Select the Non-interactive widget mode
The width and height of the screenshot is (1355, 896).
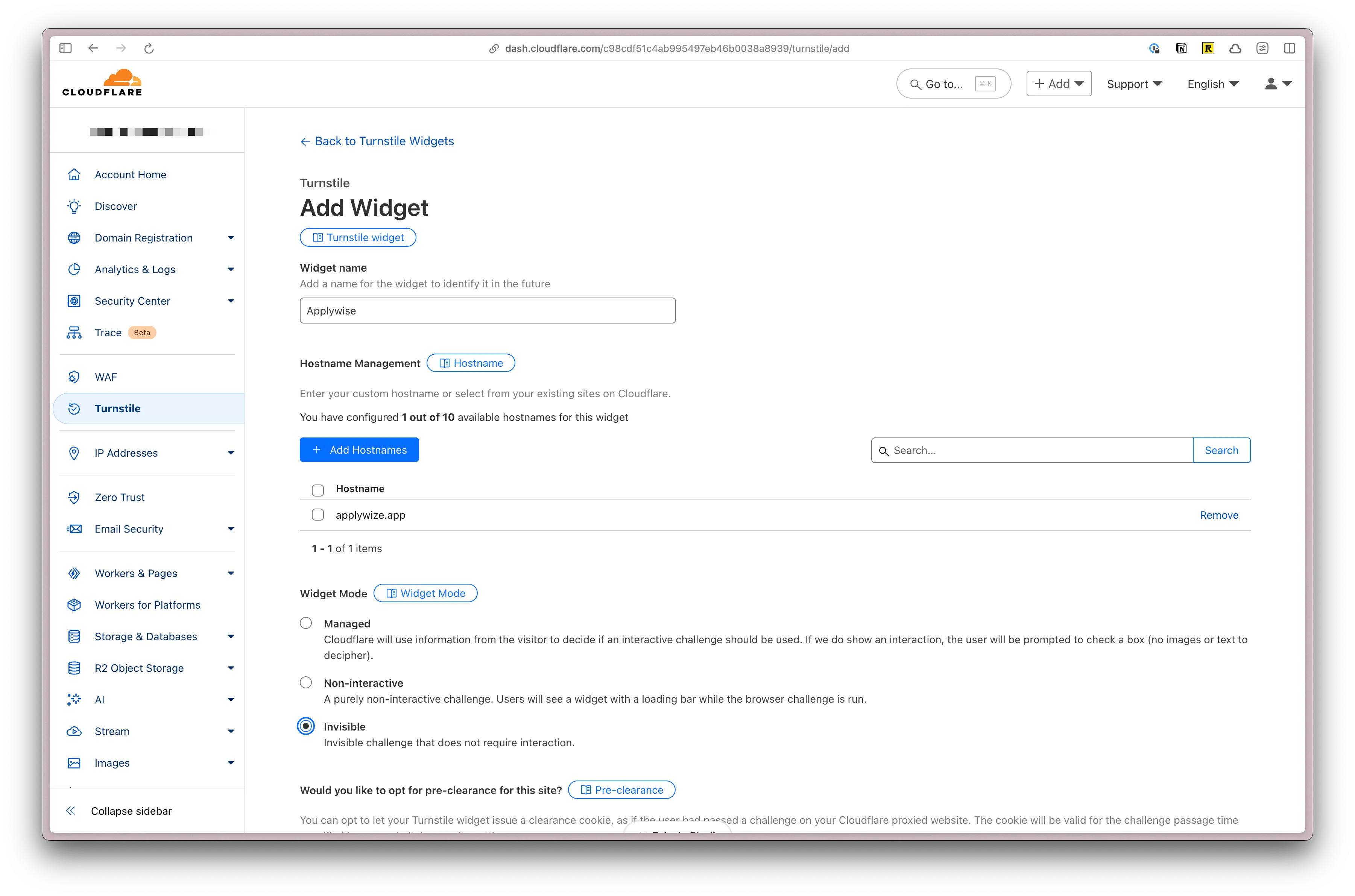click(306, 683)
